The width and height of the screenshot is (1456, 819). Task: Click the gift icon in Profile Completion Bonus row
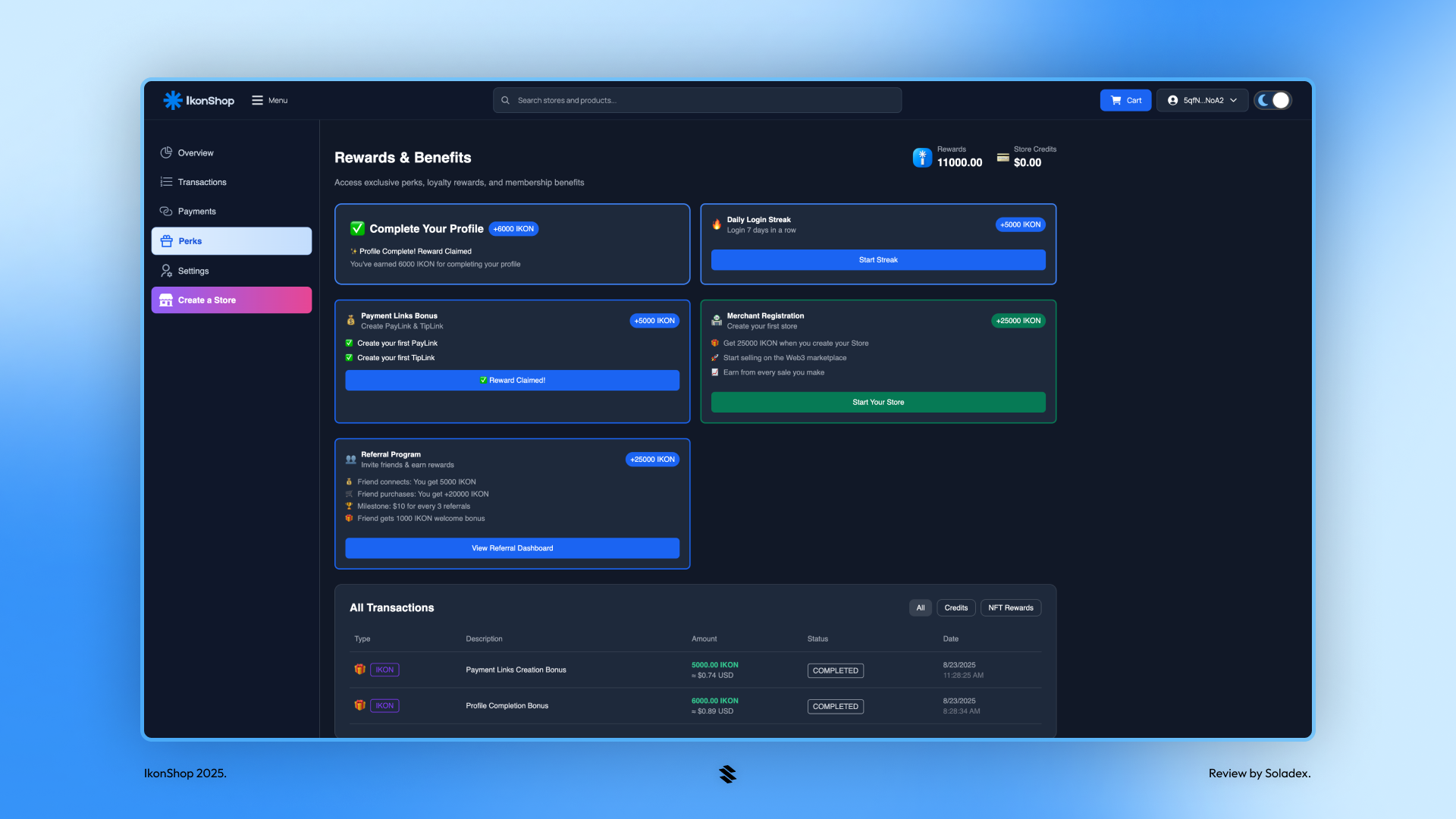click(360, 705)
